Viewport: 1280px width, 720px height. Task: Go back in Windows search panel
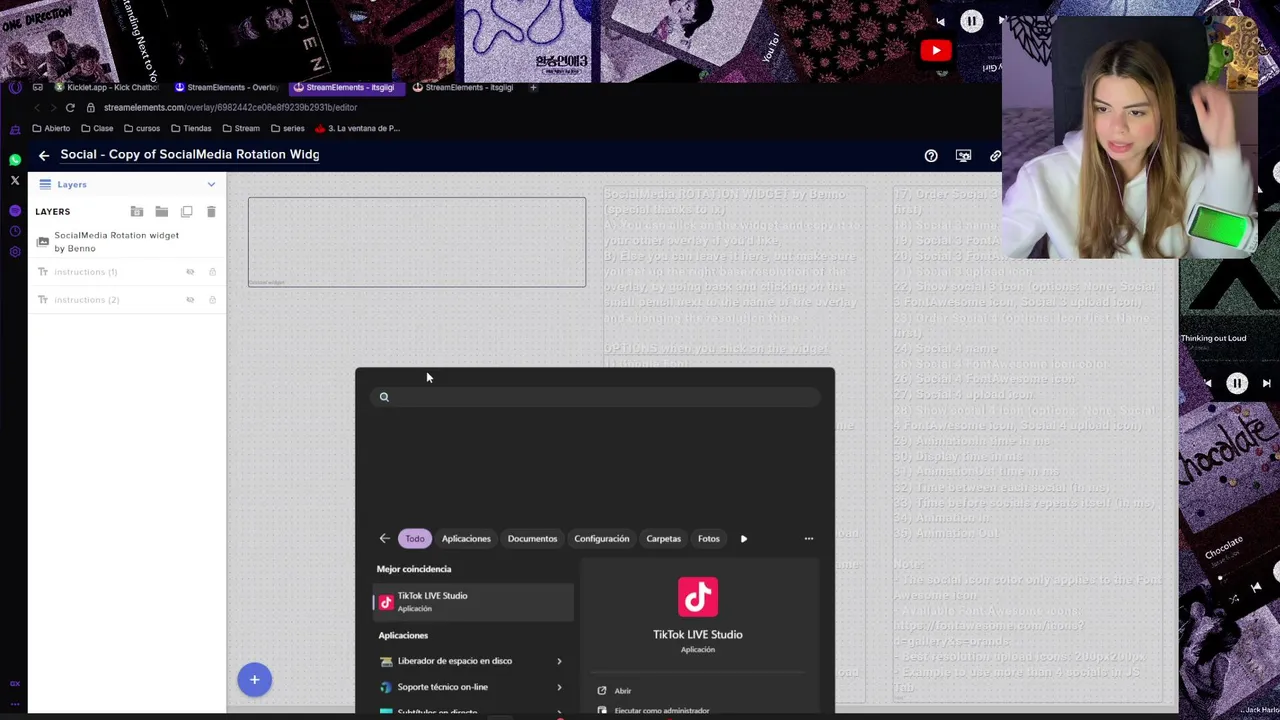[x=384, y=539]
